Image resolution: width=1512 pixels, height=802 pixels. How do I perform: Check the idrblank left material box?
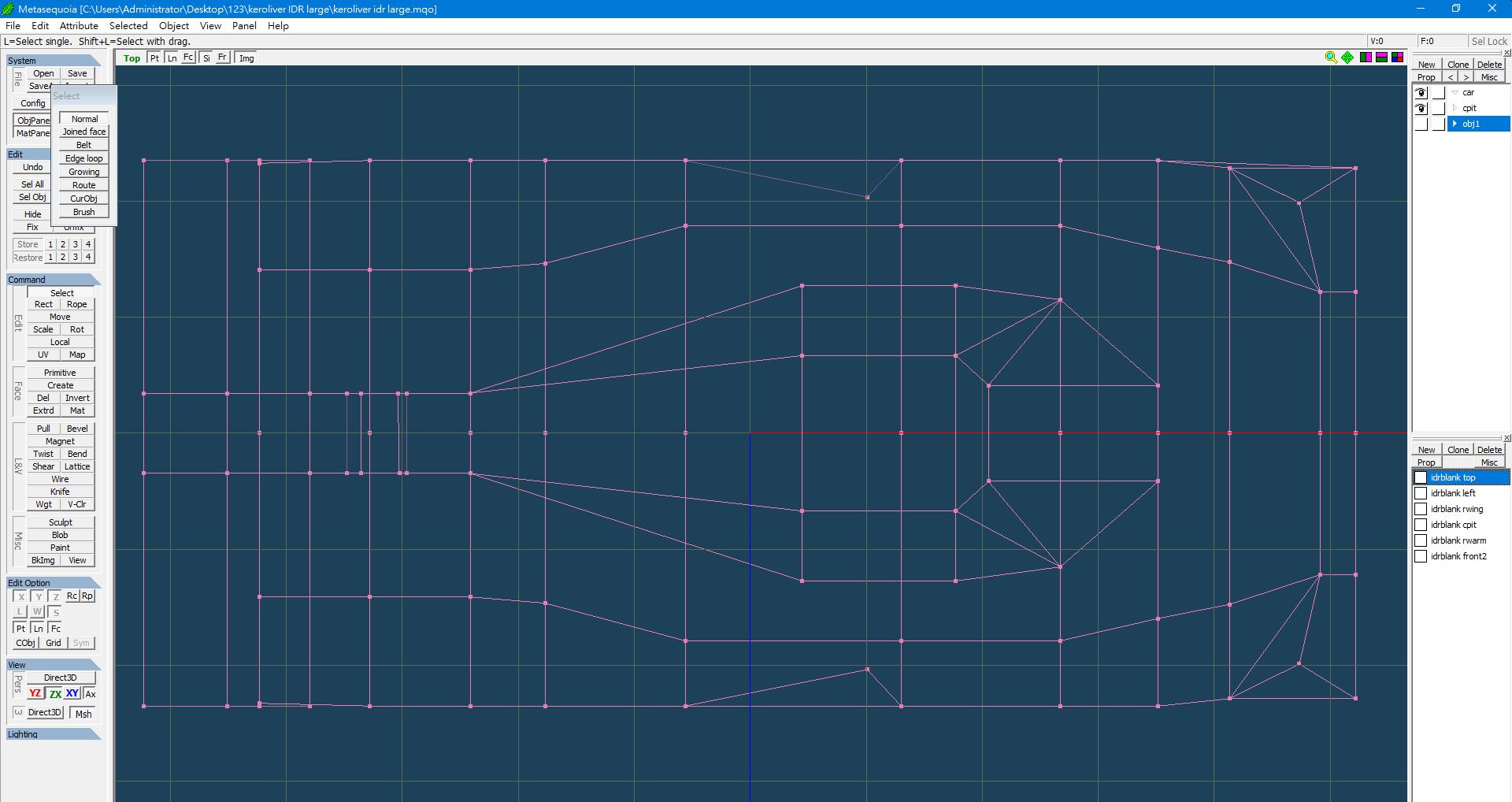(1421, 493)
